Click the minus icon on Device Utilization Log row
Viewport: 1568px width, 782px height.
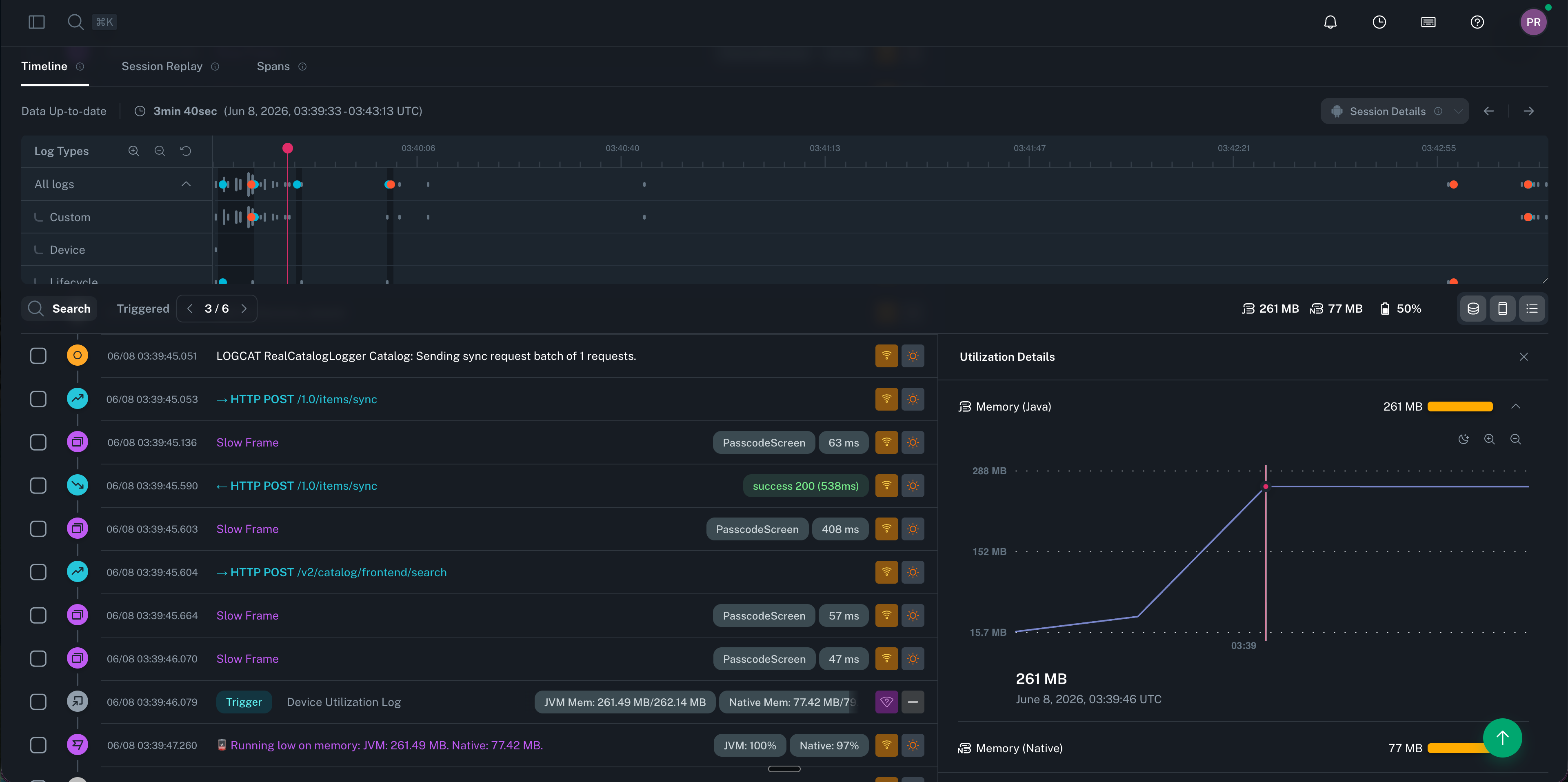pos(913,702)
